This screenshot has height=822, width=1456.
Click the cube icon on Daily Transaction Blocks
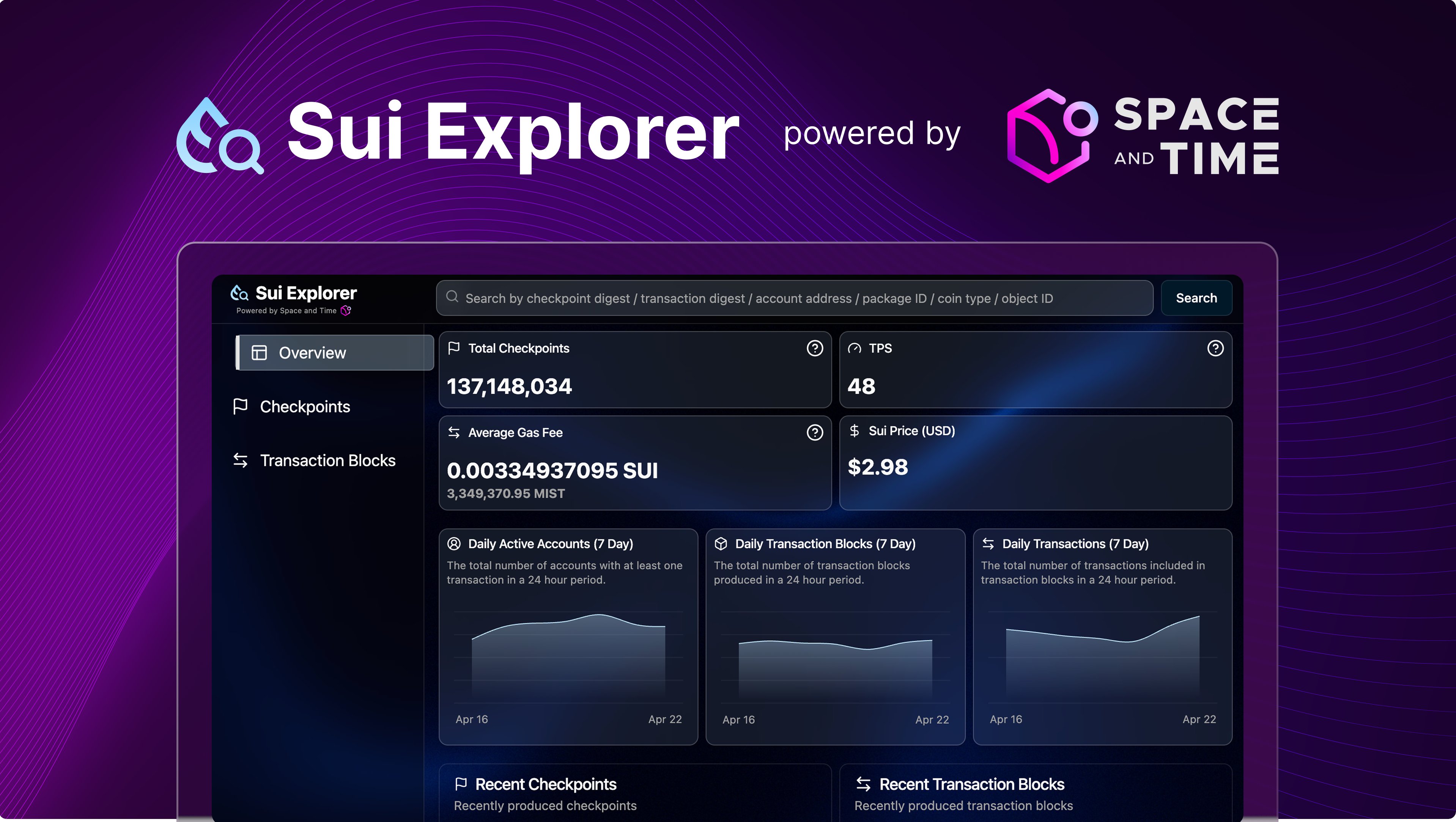pyautogui.click(x=721, y=544)
